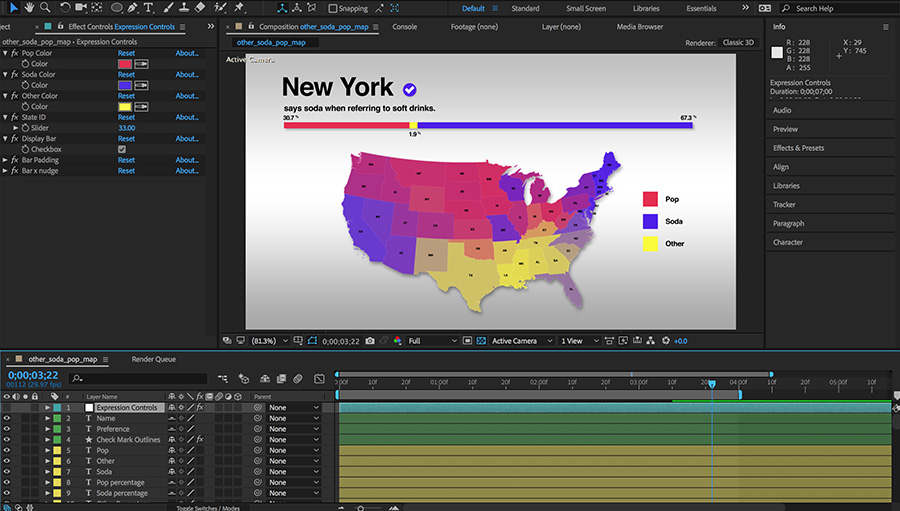Click the composition mini-flowchart icon in timeline
Viewport: 900px width, 511px height.
click(x=223, y=378)
